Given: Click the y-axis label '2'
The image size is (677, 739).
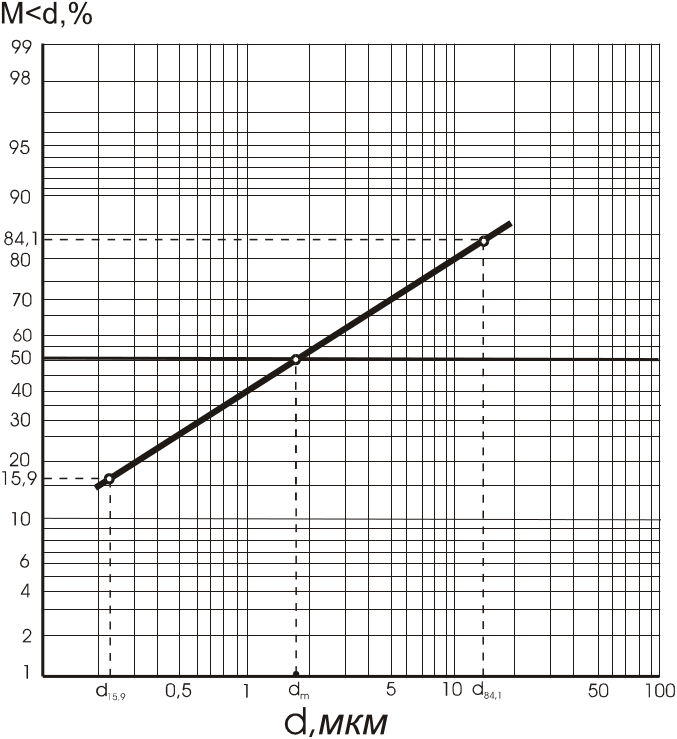Looking at the screenshot, I should click(27, 637).
